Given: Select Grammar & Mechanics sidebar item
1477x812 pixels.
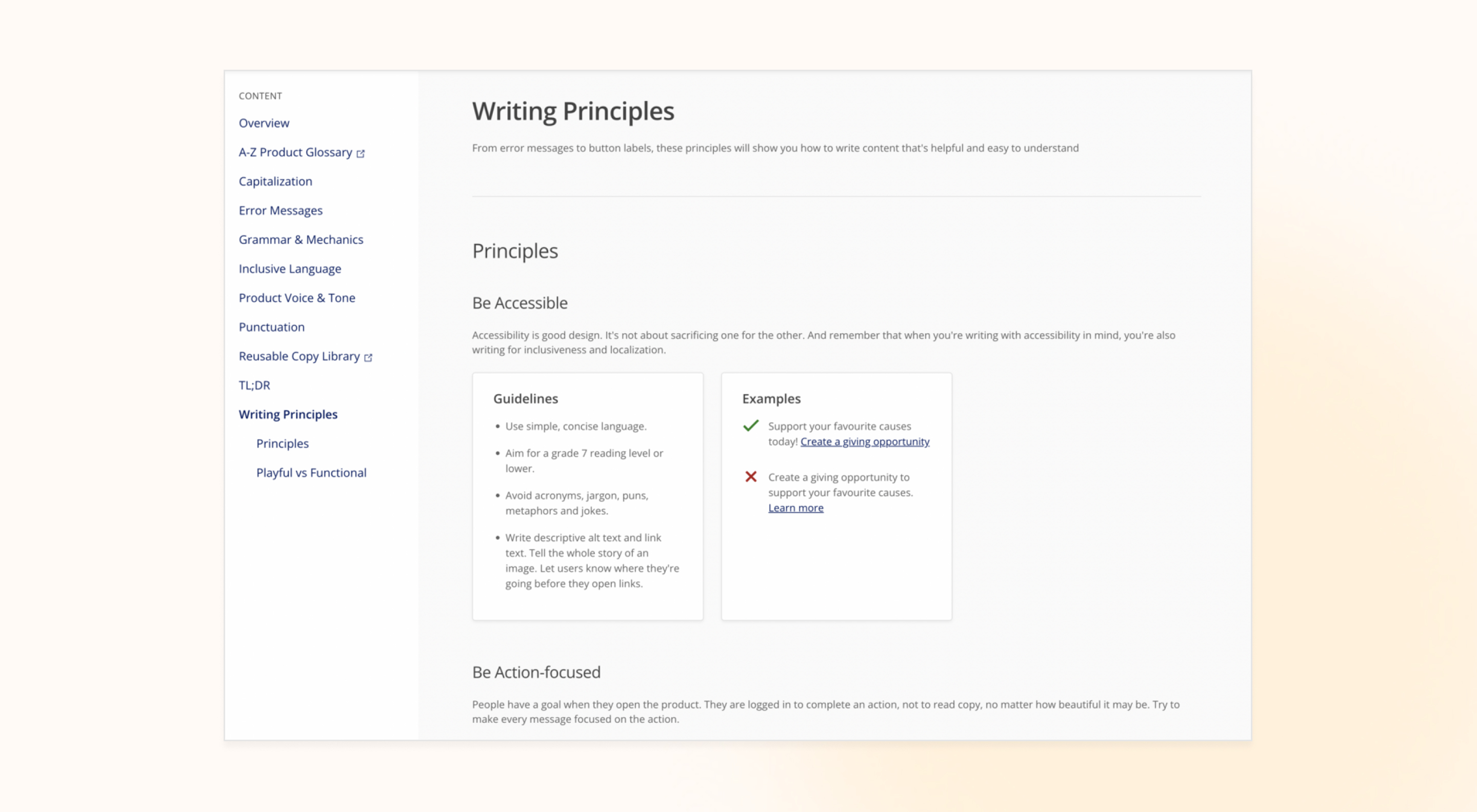Looking at the screenshot, I should coord(301,239).
